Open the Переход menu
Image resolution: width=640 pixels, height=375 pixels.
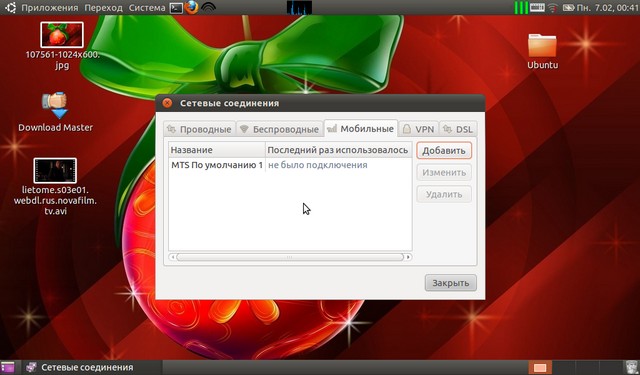point(103,8)
